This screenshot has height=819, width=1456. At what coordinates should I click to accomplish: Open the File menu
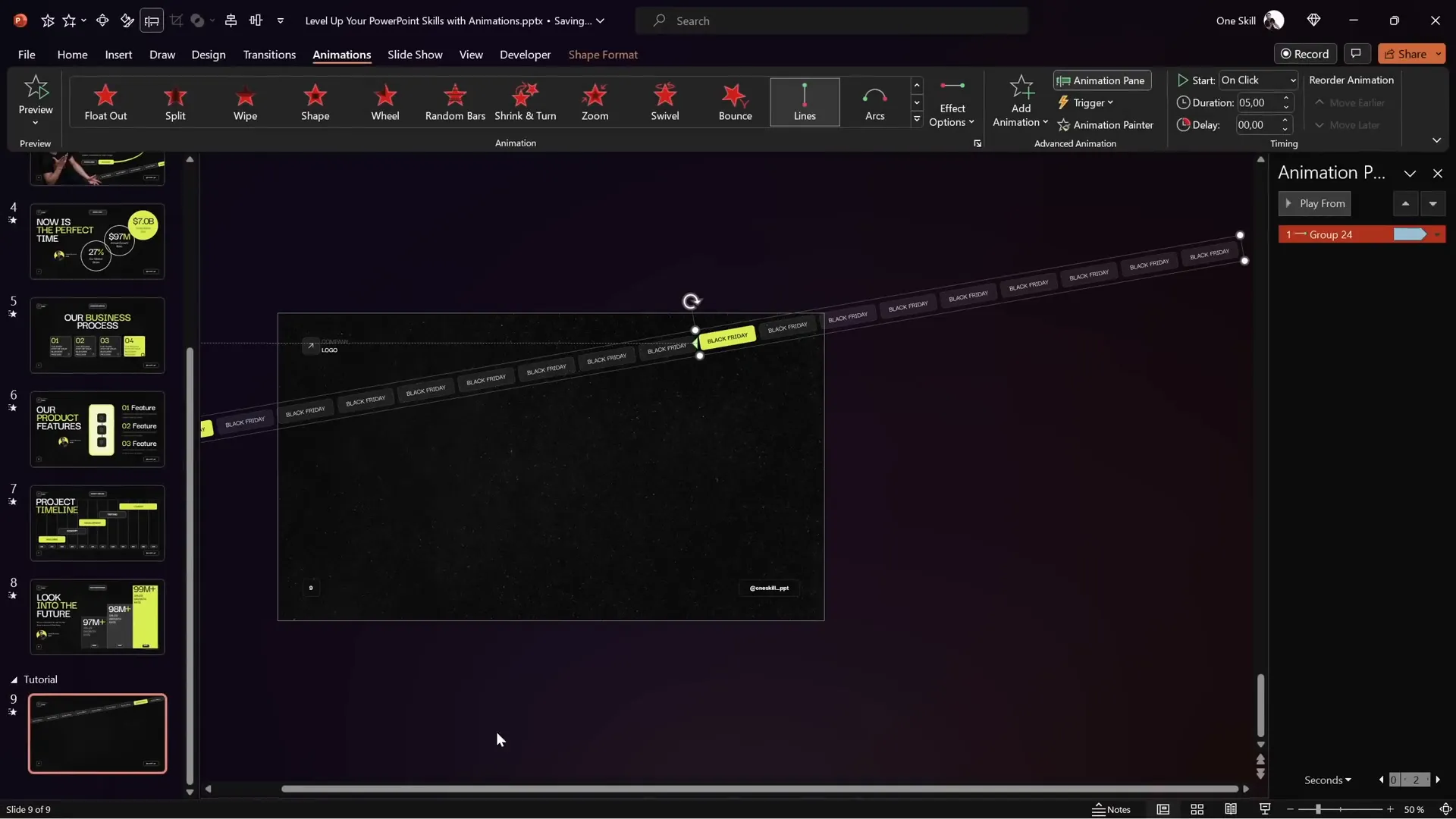pos(27,55)
